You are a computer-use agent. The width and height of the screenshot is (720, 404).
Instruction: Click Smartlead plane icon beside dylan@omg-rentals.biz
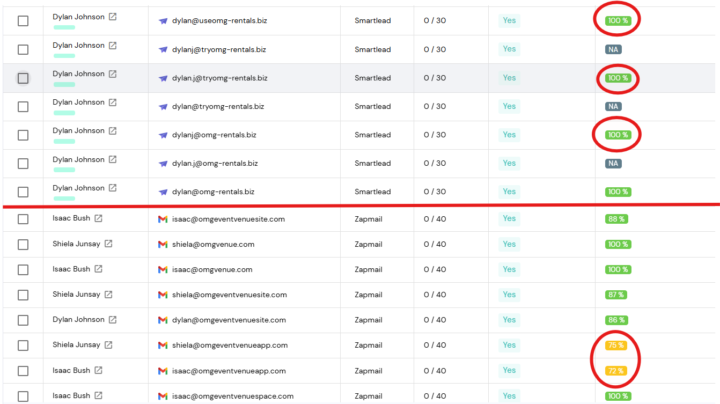click(x=163, y=192)
